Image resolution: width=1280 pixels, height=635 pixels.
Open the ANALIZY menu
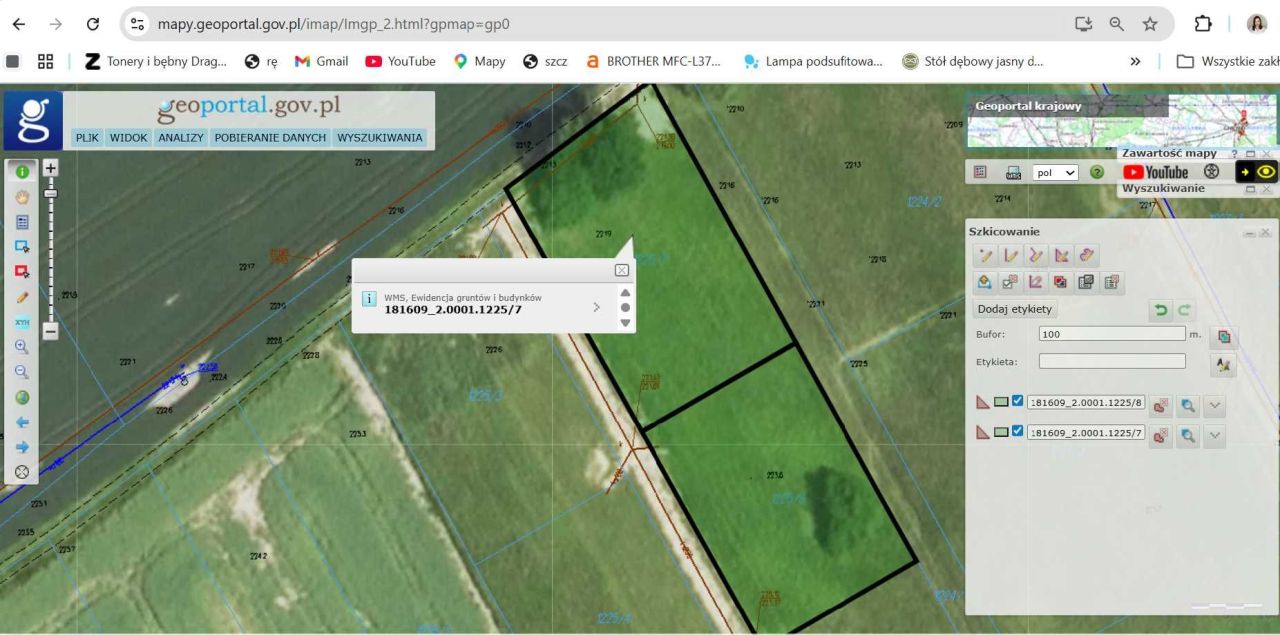180,138
